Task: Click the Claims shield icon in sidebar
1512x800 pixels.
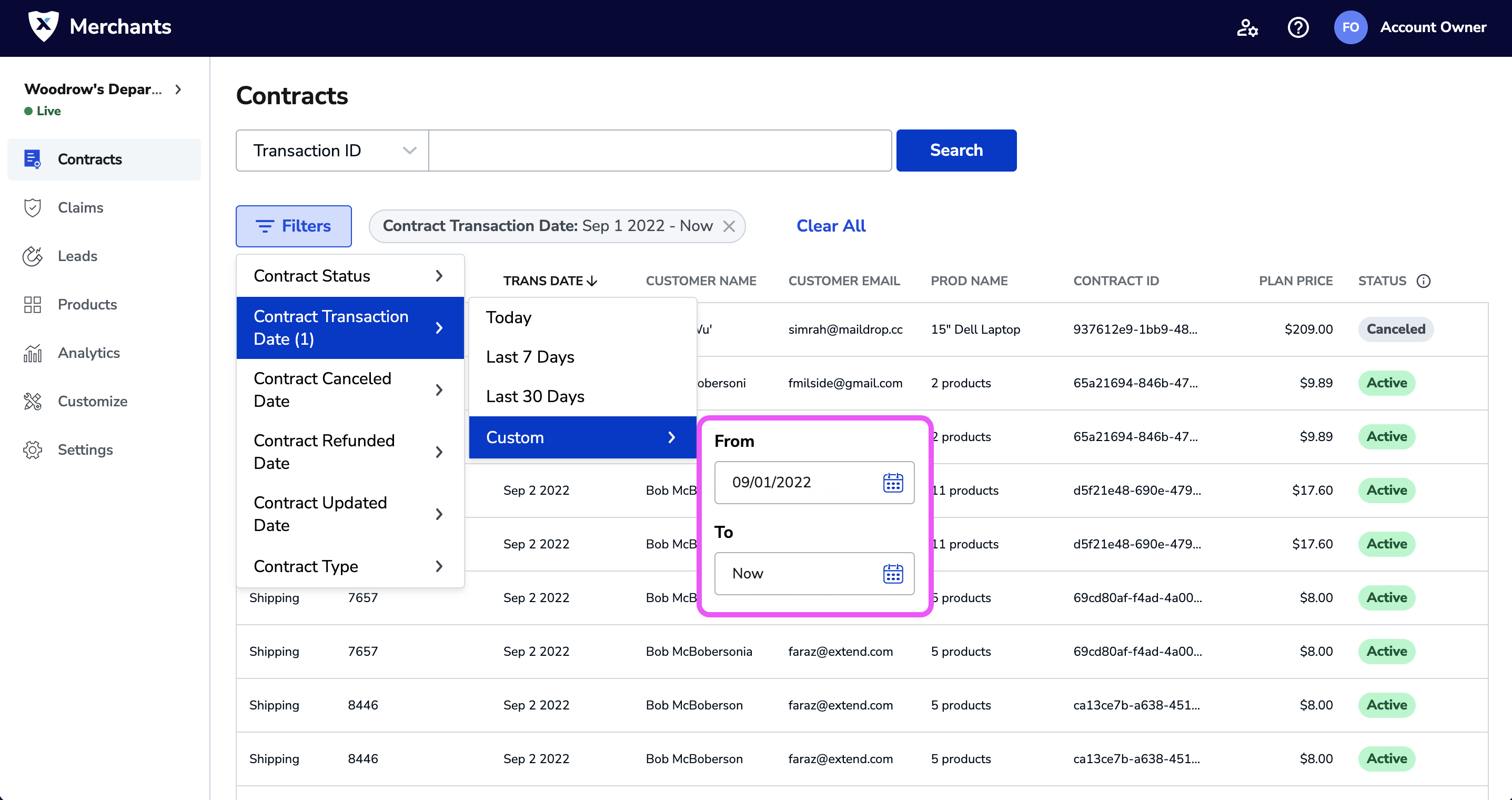Action: tap(32, 208)
